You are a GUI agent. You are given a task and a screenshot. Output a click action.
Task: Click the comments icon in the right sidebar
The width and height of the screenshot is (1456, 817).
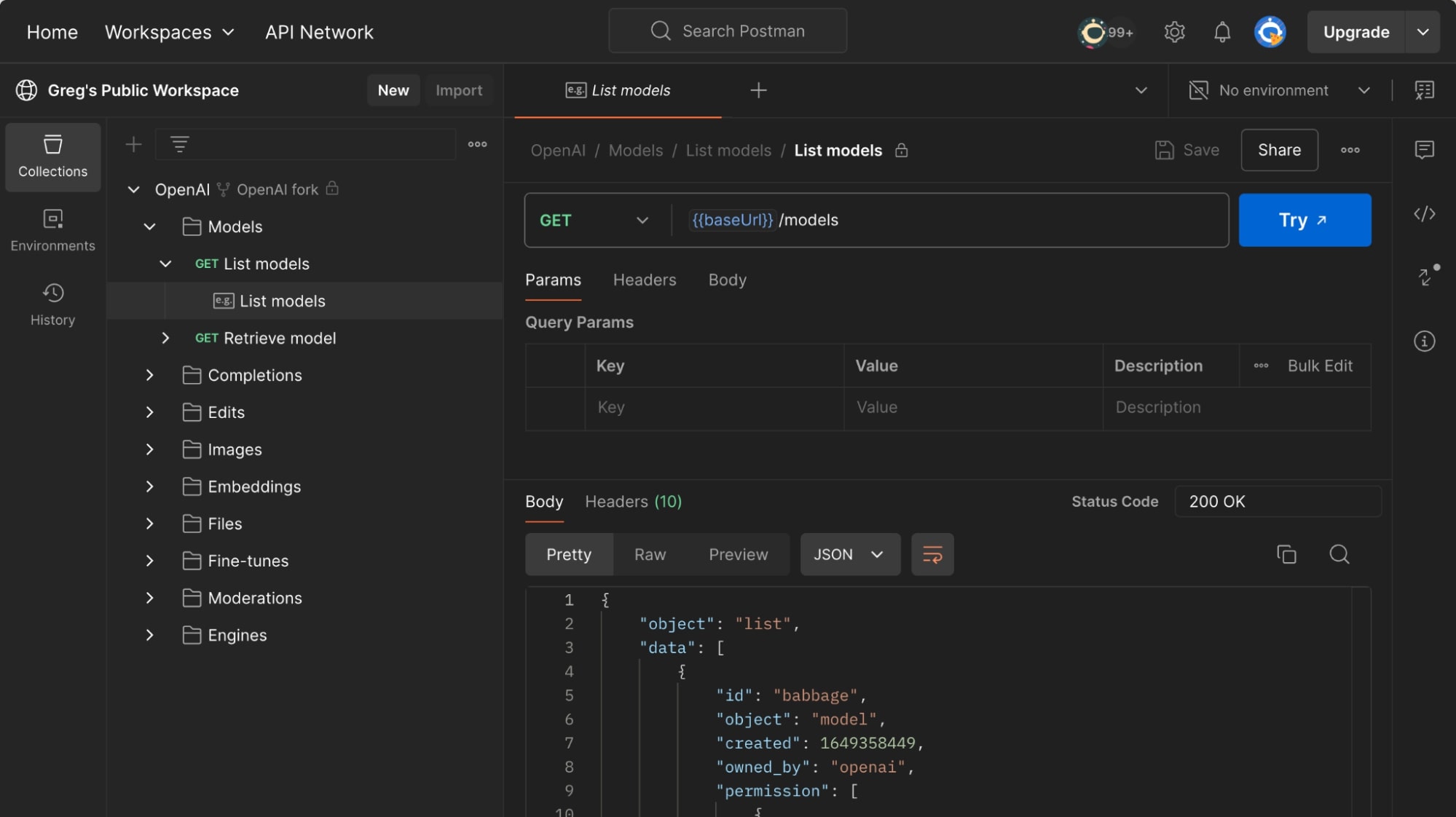(x=1424, y=150)
